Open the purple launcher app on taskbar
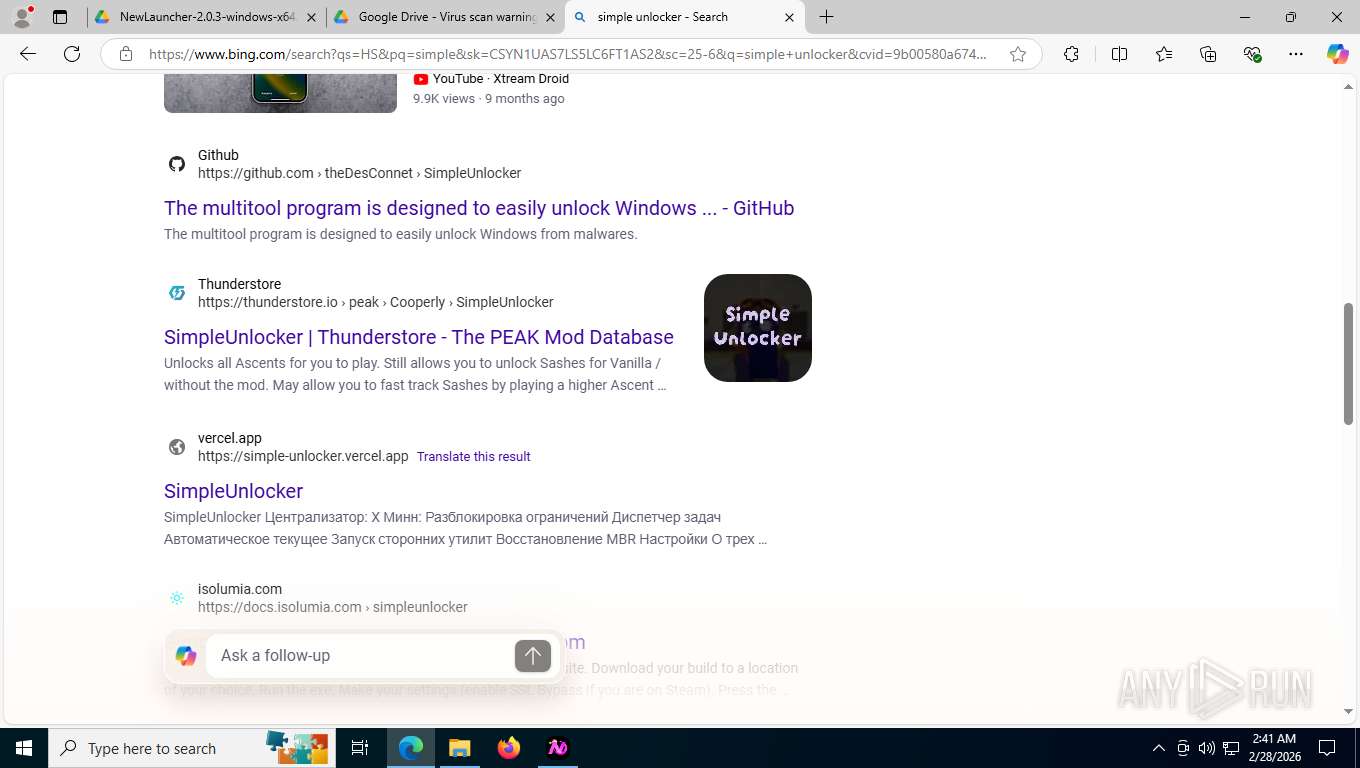 pos(558,748)
